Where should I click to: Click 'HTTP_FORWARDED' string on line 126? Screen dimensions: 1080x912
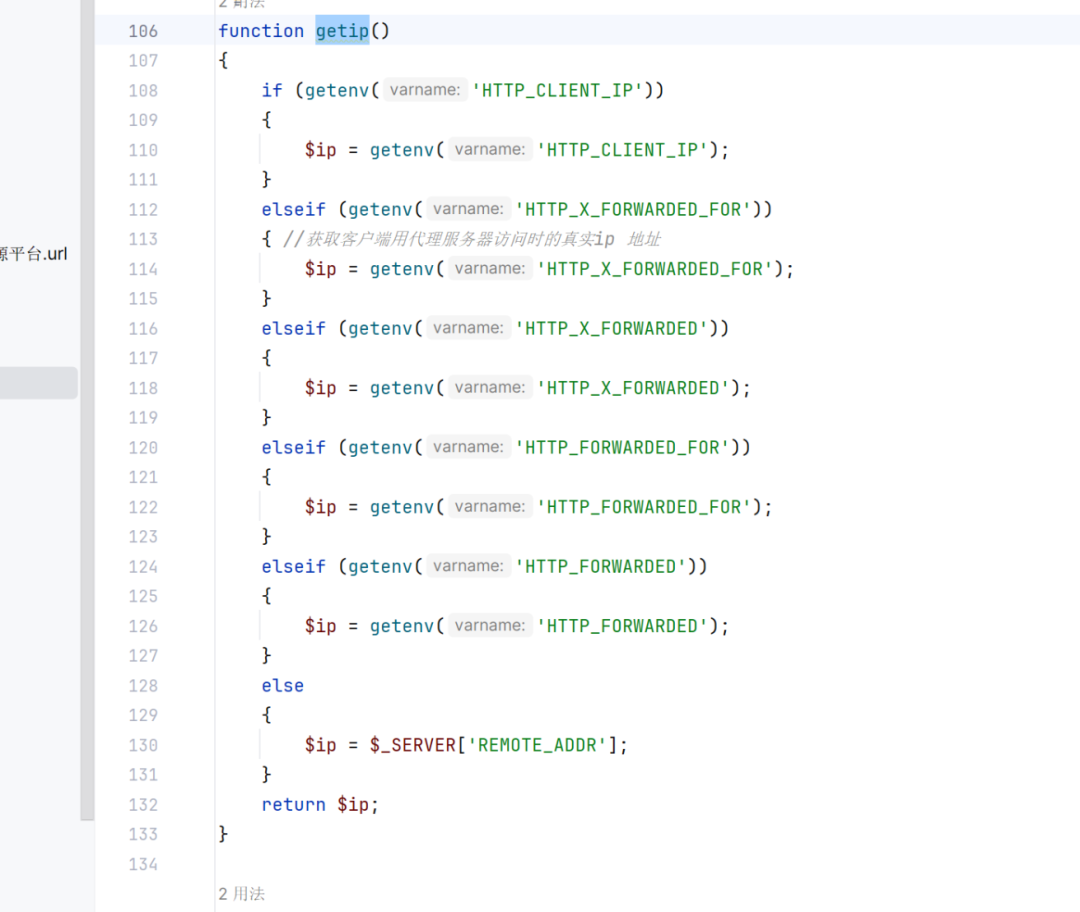(x=623, y=626)
